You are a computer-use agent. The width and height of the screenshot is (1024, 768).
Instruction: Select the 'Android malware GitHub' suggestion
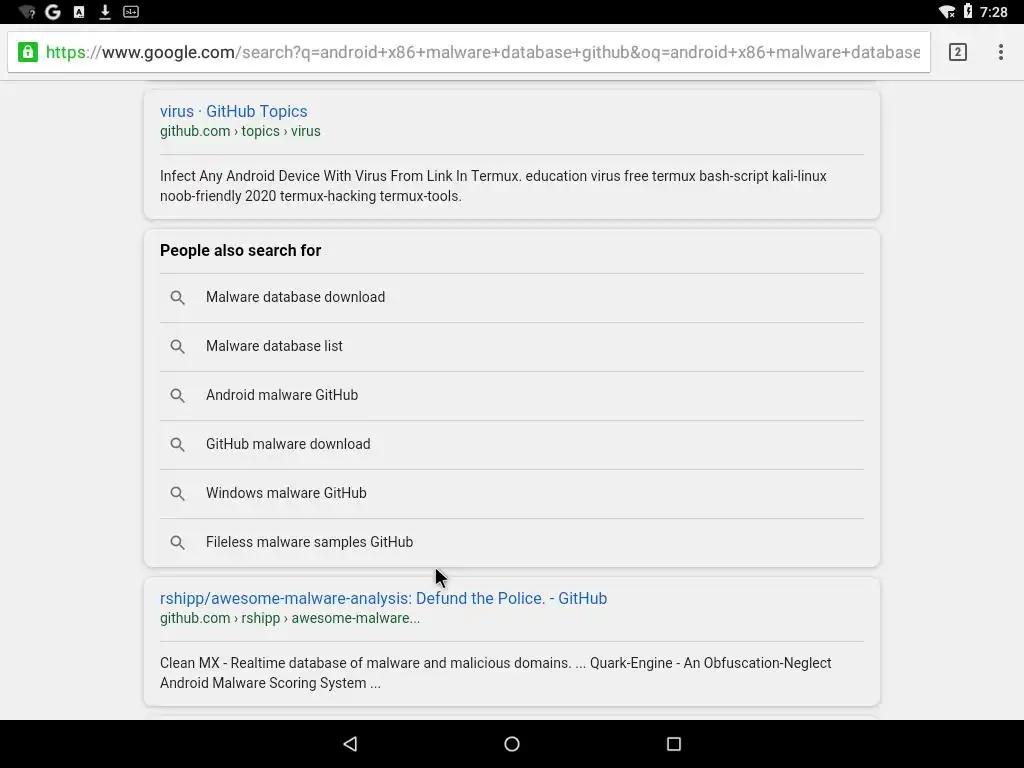pyautogui.click(x=282, y=395)
